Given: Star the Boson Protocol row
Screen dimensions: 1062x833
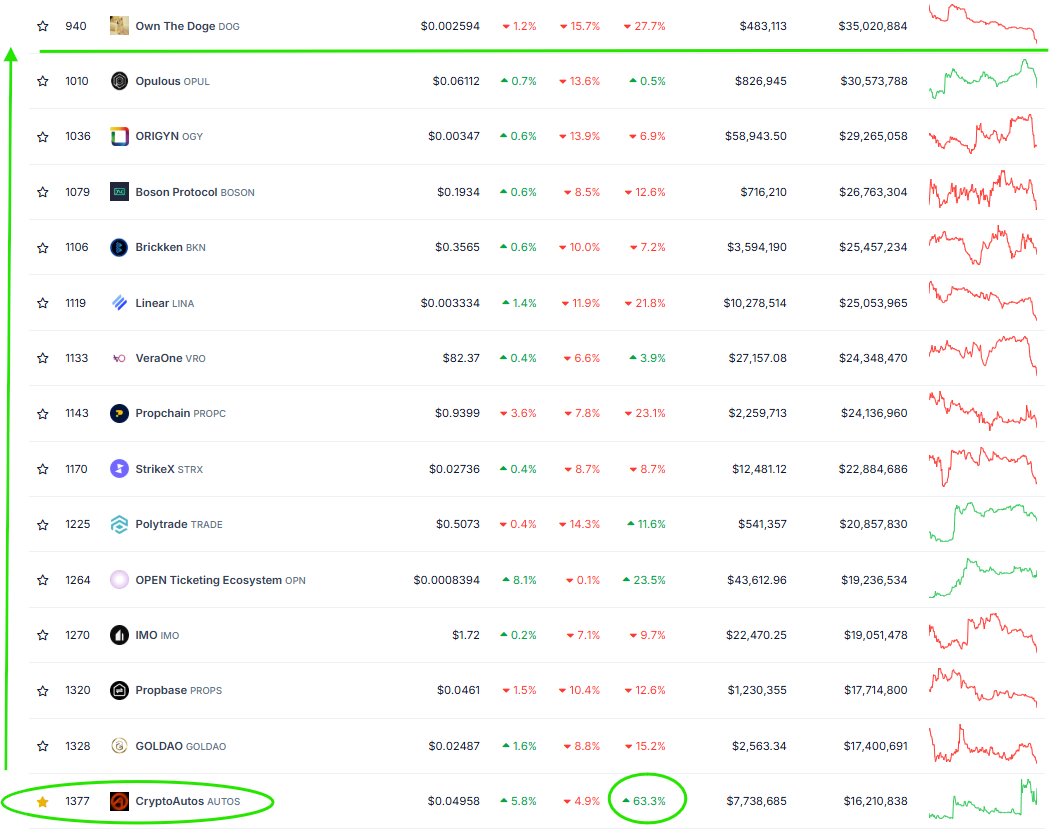Looking at the screenshot, I should 43,192.
